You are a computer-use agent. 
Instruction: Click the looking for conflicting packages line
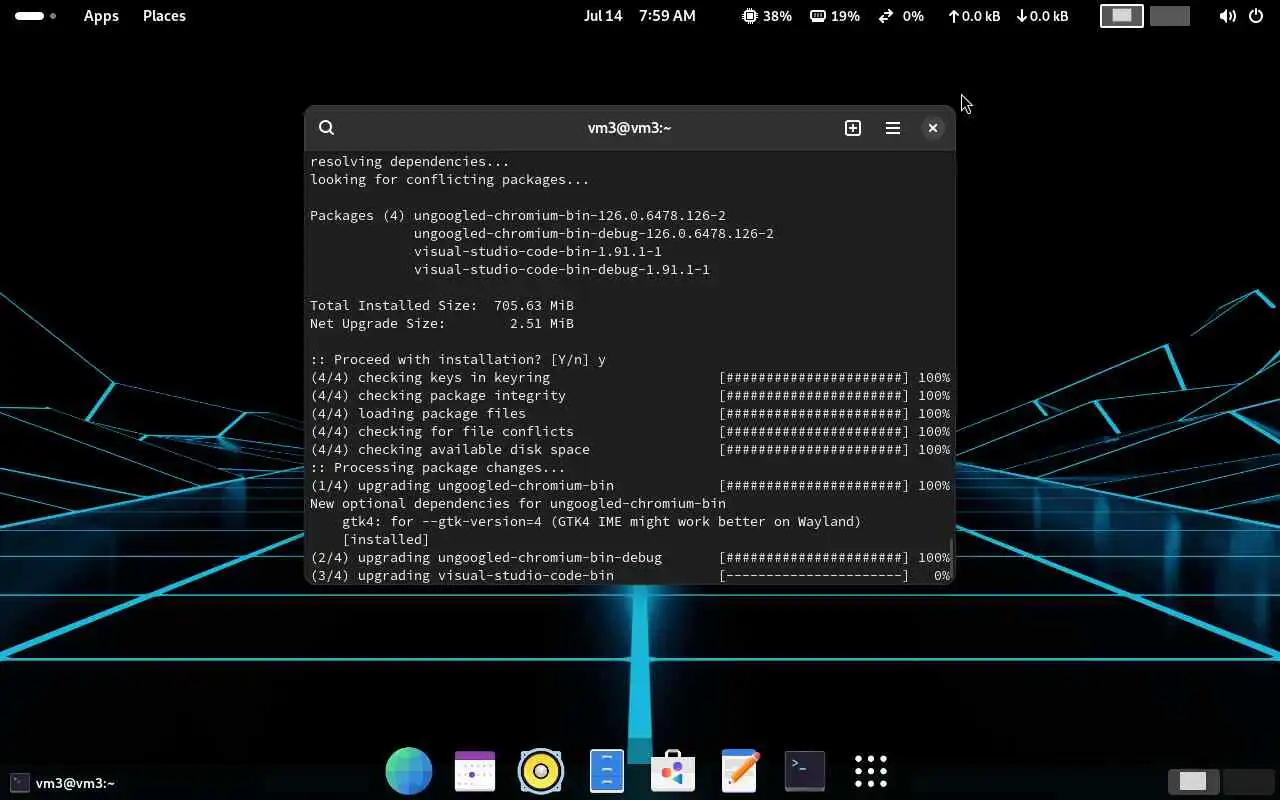point(450,180)
